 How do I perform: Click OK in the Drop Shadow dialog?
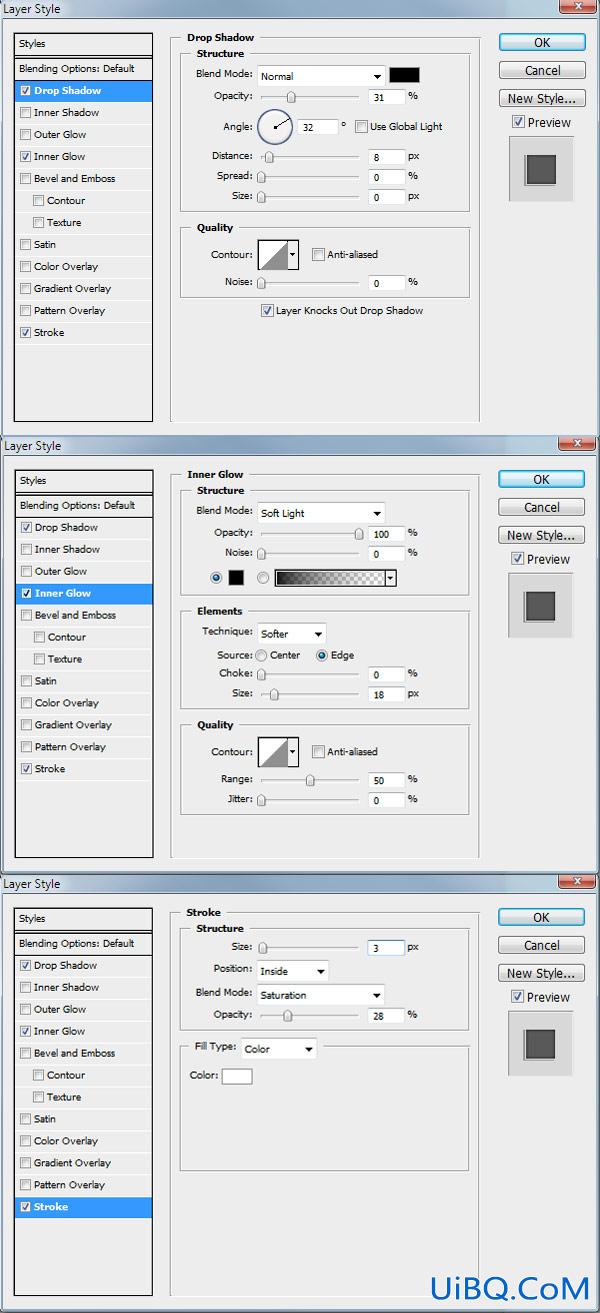coord(541,42)
